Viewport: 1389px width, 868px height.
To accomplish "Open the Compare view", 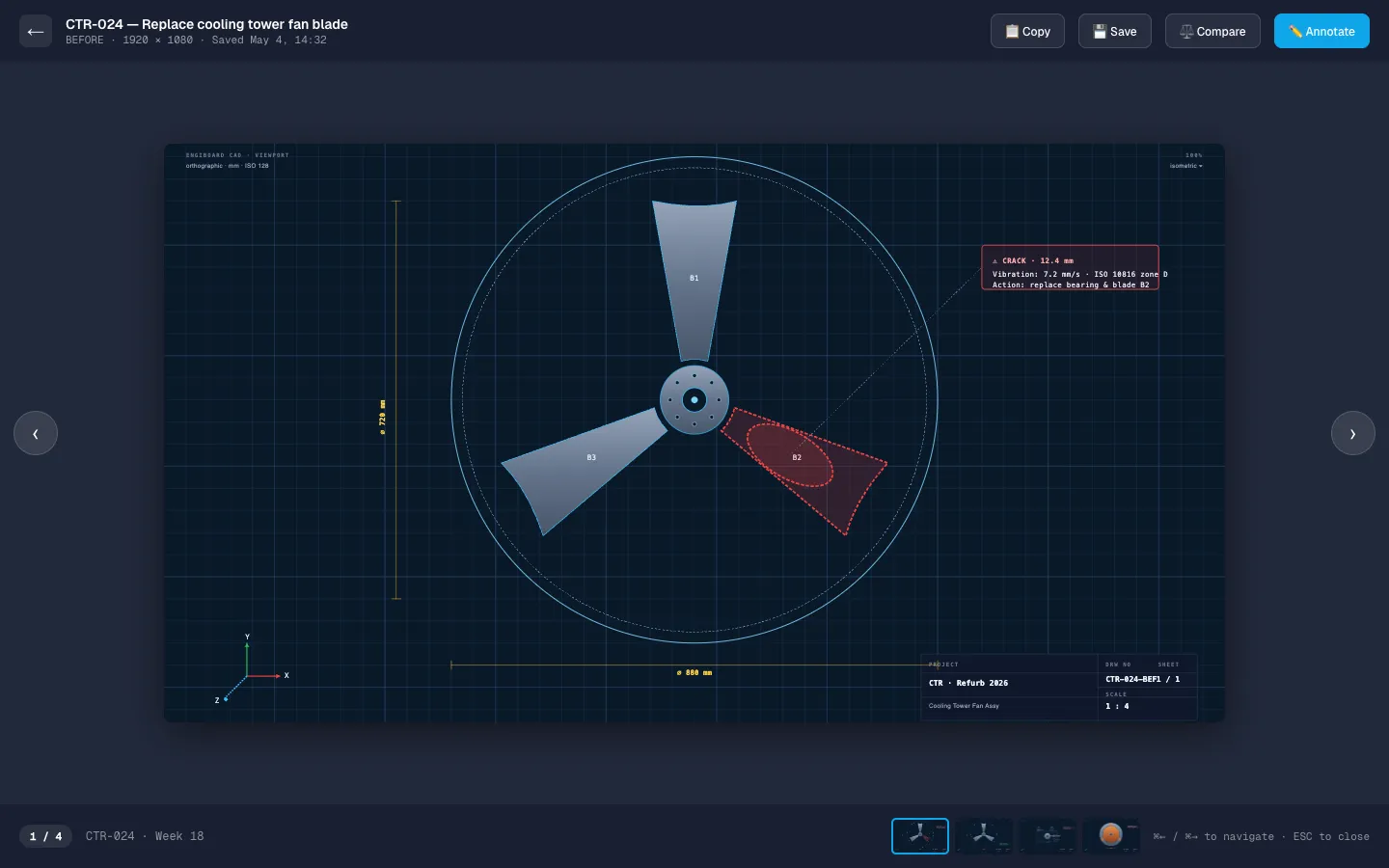I will point(1212,31).
